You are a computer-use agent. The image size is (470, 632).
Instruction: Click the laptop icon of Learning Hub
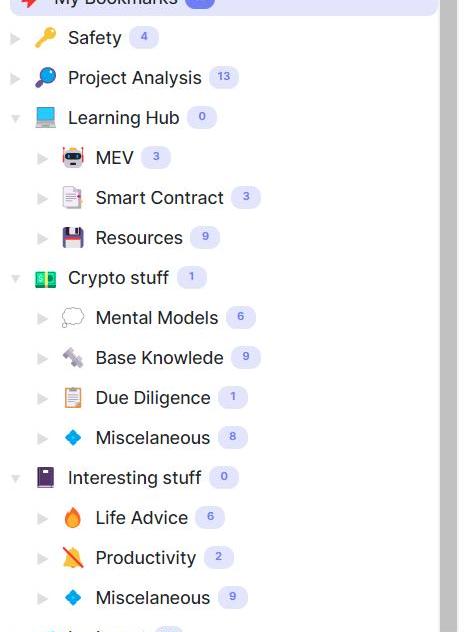(45, 117)
